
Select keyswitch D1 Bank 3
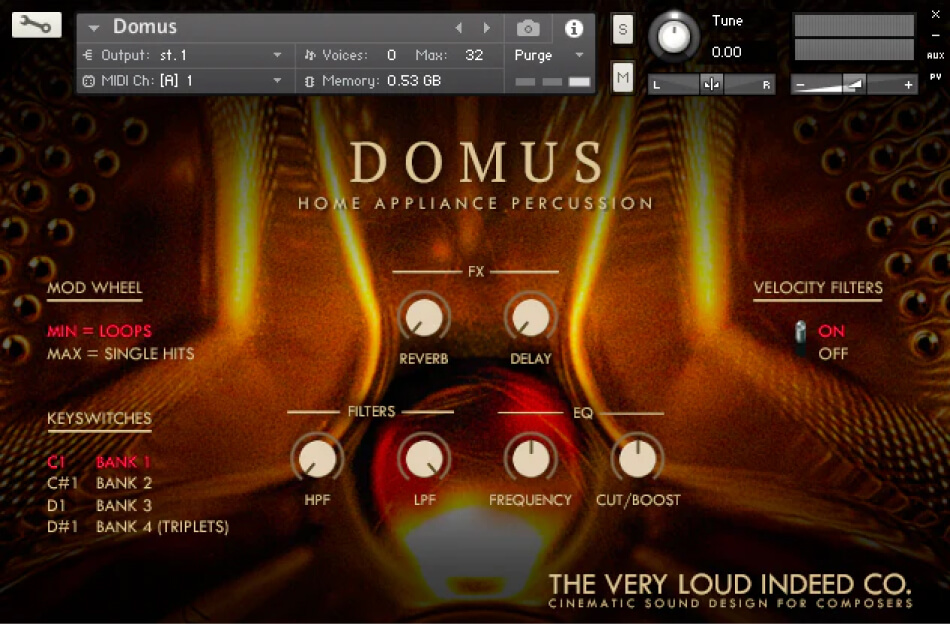tap(99, 505)
